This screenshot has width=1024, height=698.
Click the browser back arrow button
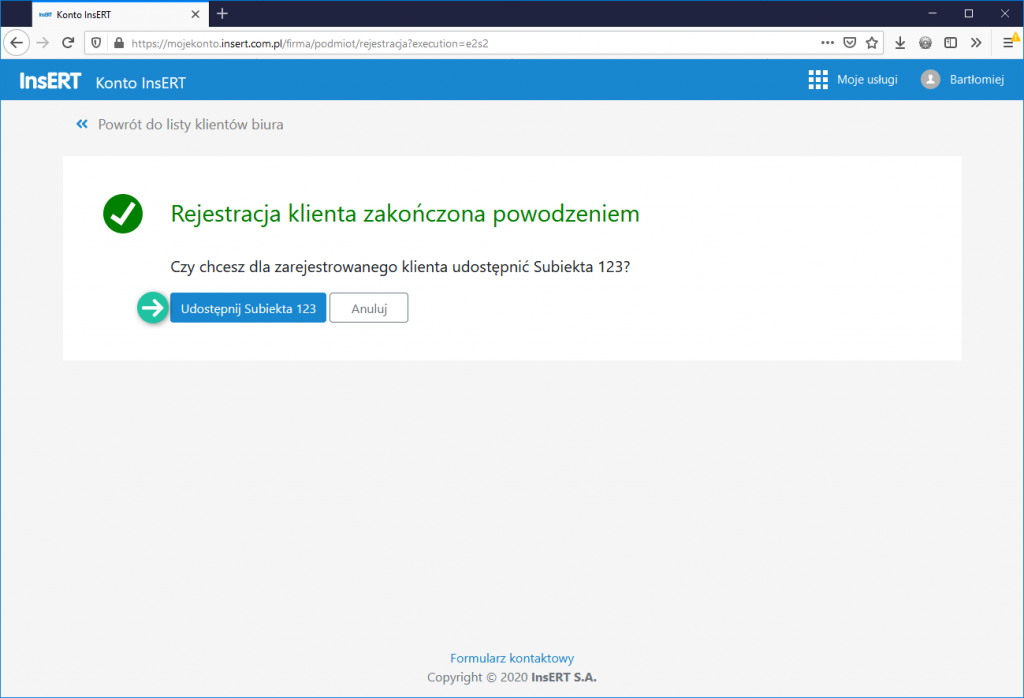tap(16, 43)
